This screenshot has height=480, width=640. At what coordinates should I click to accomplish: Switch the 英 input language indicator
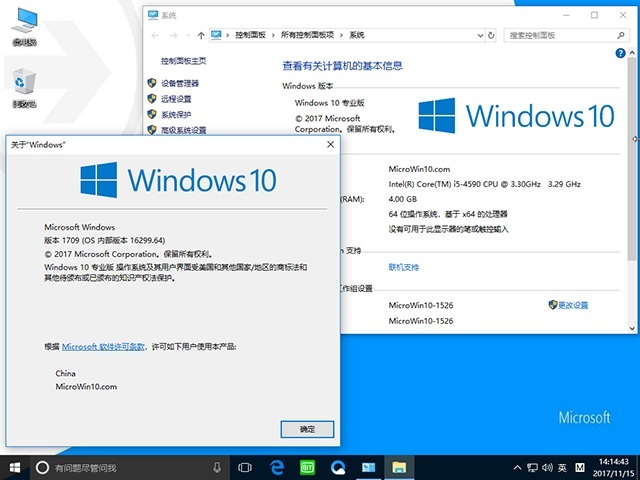pyautogui.click(x=562, y=467)
